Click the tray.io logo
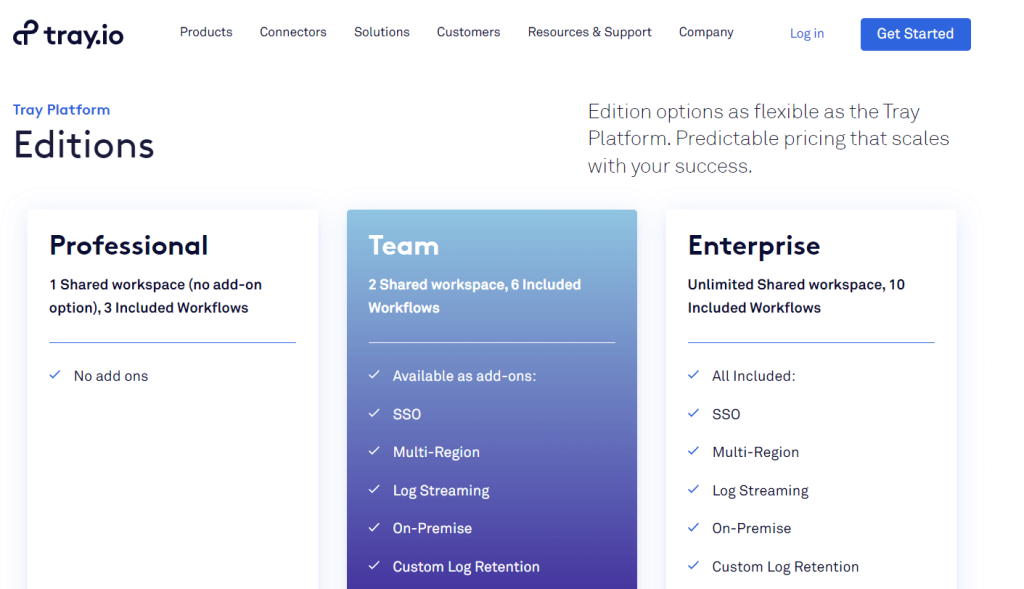This screenshot has height=589, width=1024. coord(68,33)
